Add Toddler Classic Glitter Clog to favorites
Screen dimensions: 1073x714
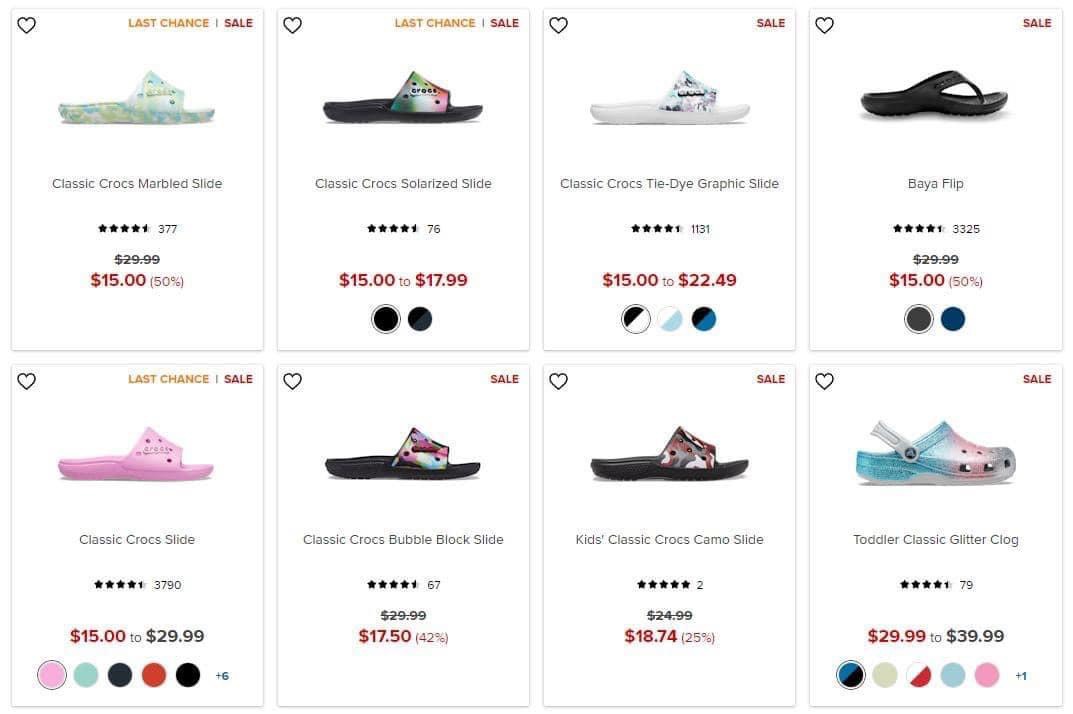coord(825,381)
